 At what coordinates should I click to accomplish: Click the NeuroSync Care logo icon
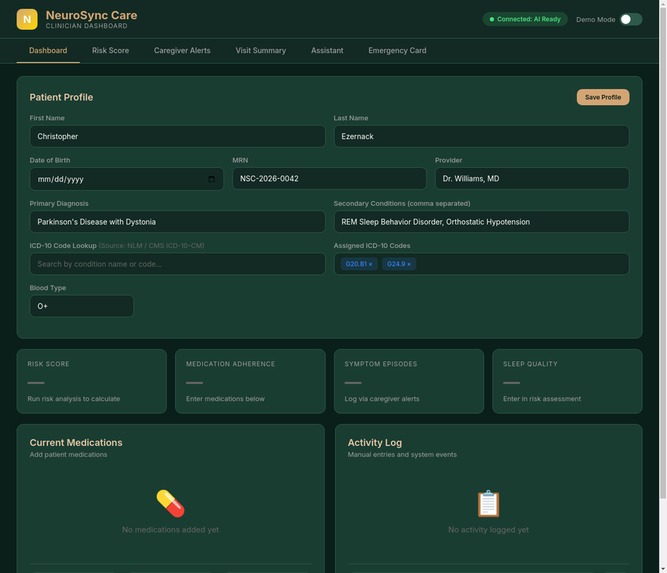pos(27,20)
